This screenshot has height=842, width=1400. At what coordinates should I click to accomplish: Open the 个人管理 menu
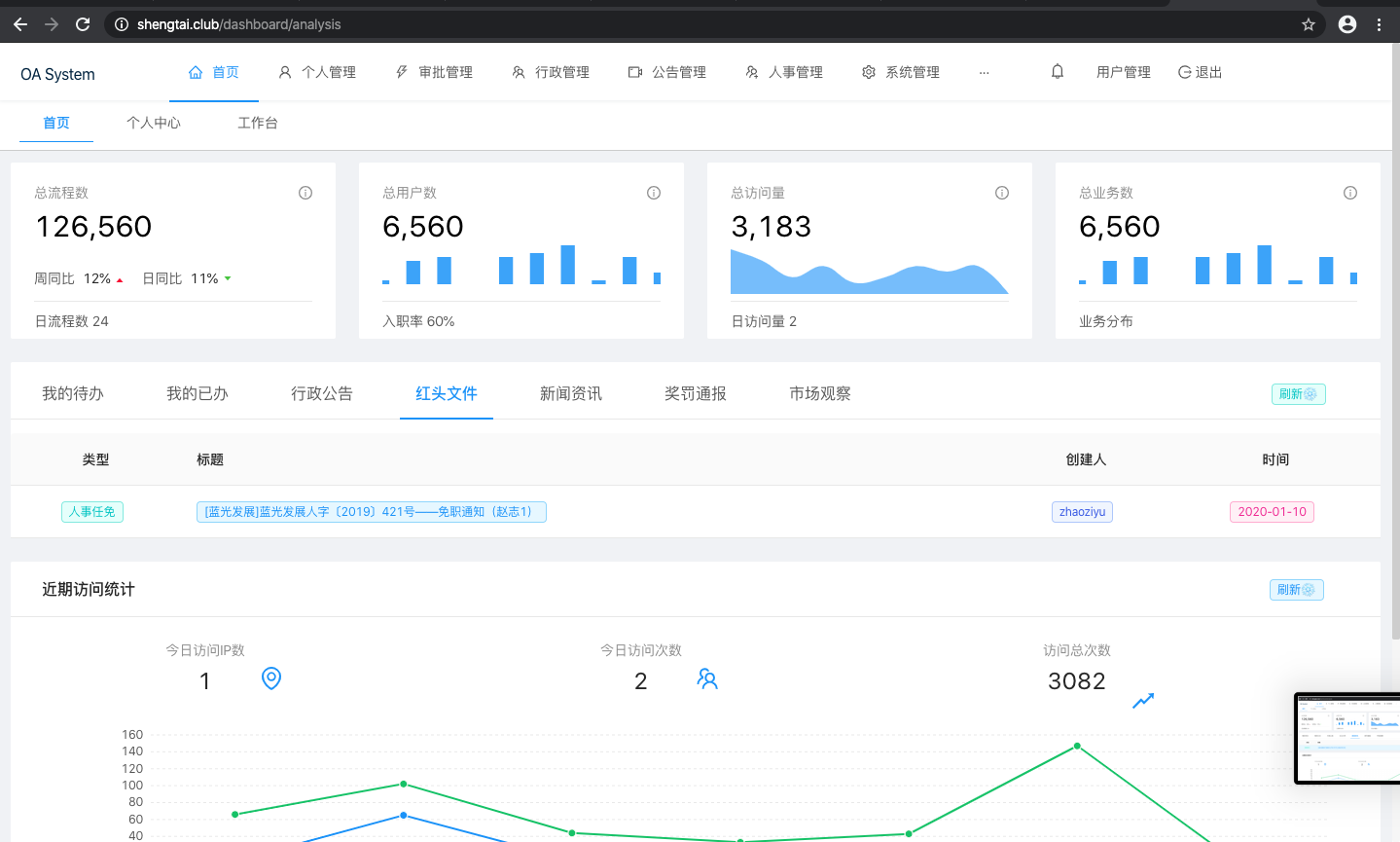317,72
